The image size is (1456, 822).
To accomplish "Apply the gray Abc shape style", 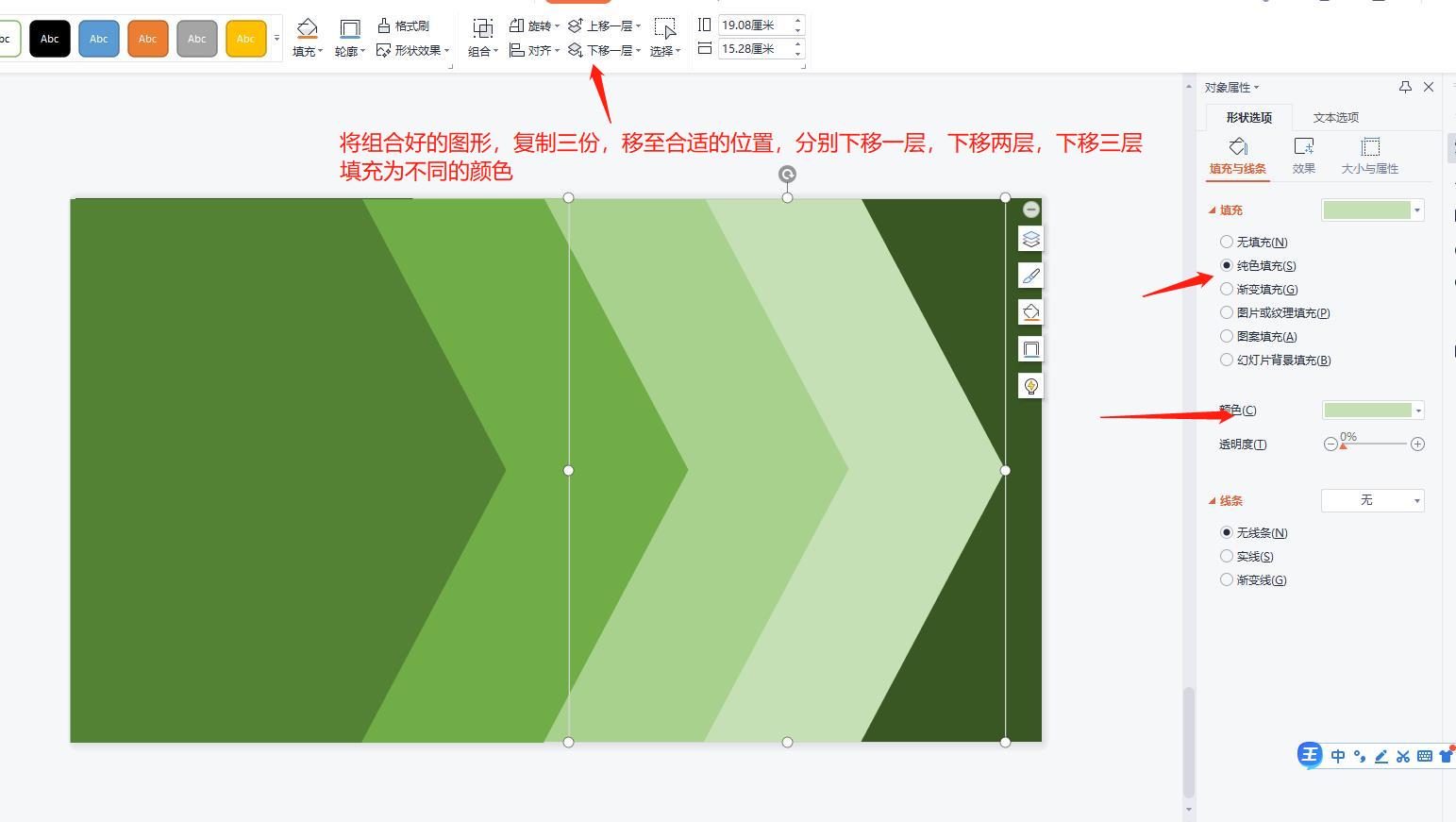I will coord(197,39).
